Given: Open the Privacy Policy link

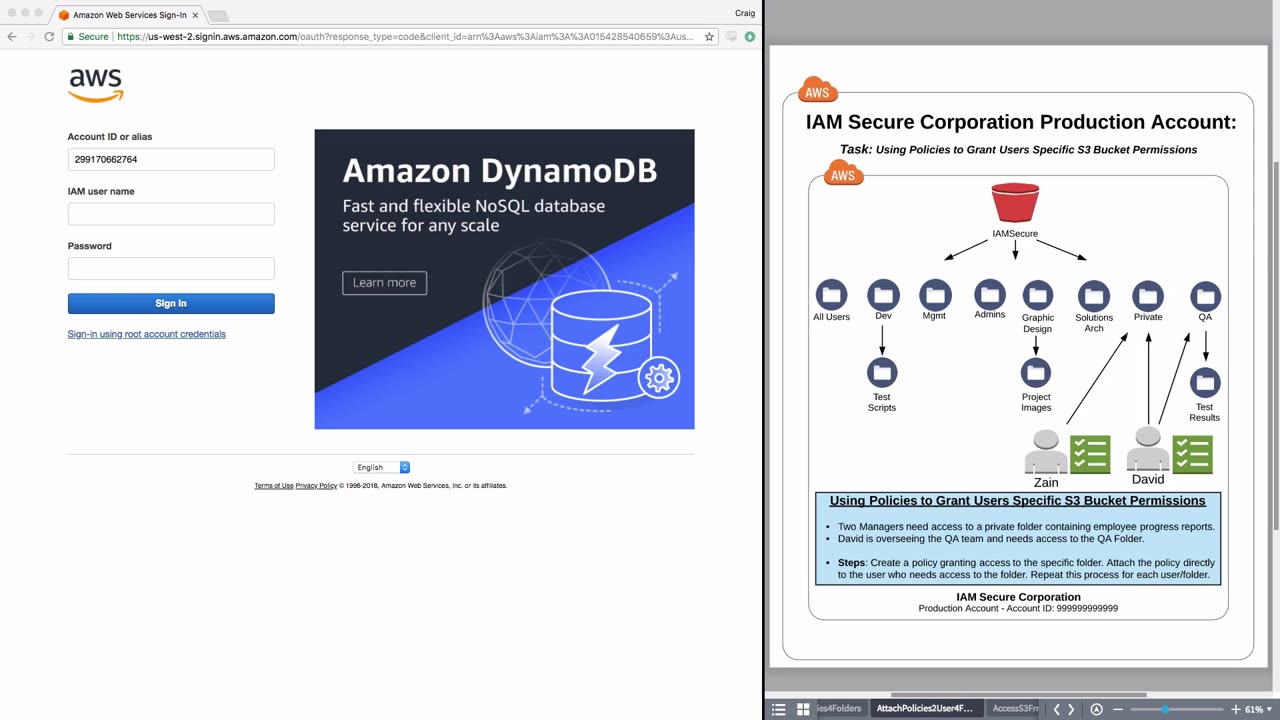Looking at the screenshot, I should [x=316, y=486].
